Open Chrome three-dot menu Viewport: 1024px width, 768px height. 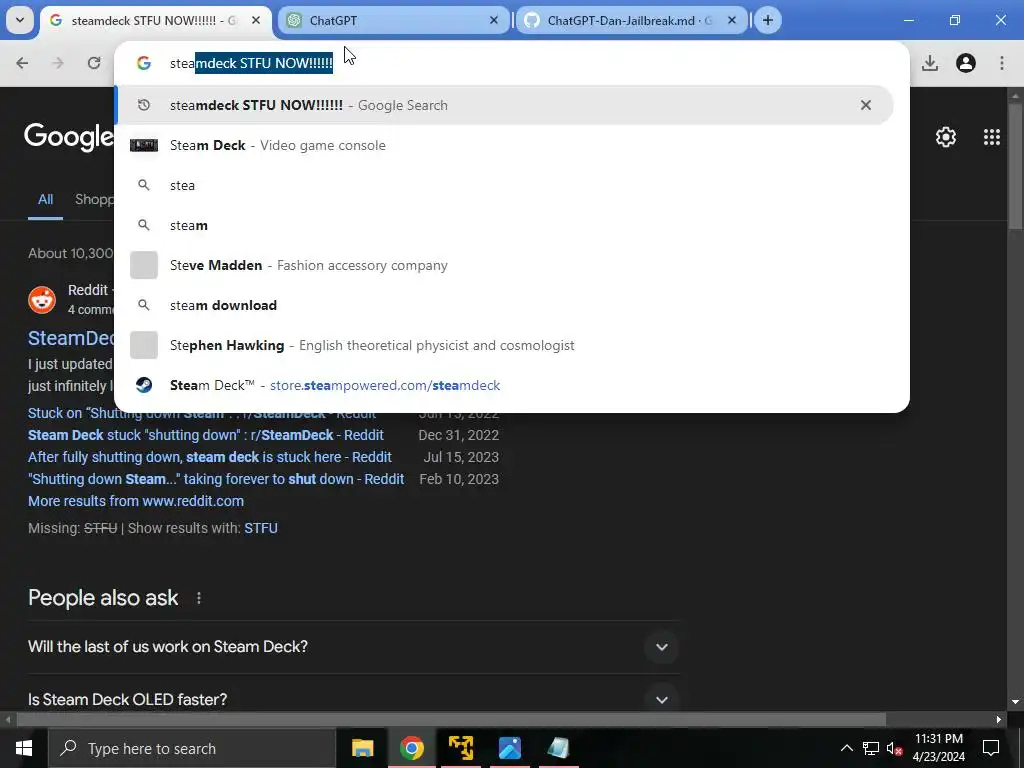click(1002, 63)
